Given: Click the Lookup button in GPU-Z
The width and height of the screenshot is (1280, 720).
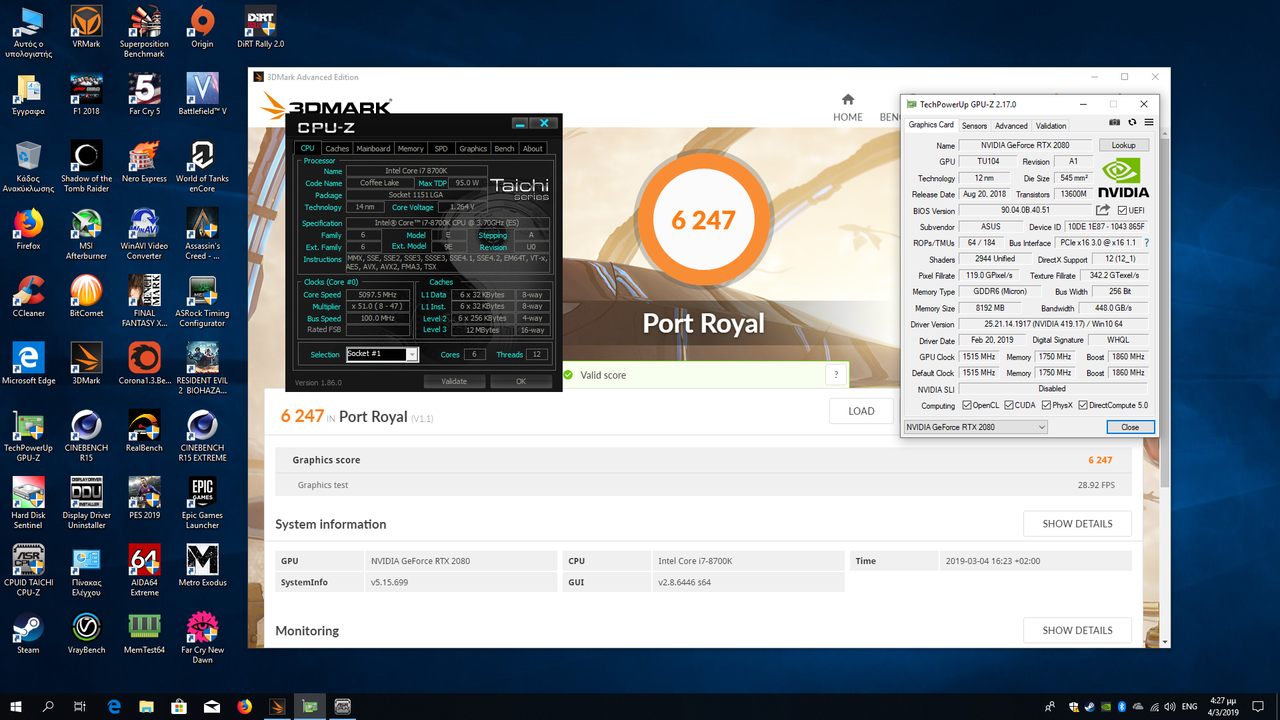Looking at the screenshot, I should 1123,145.
